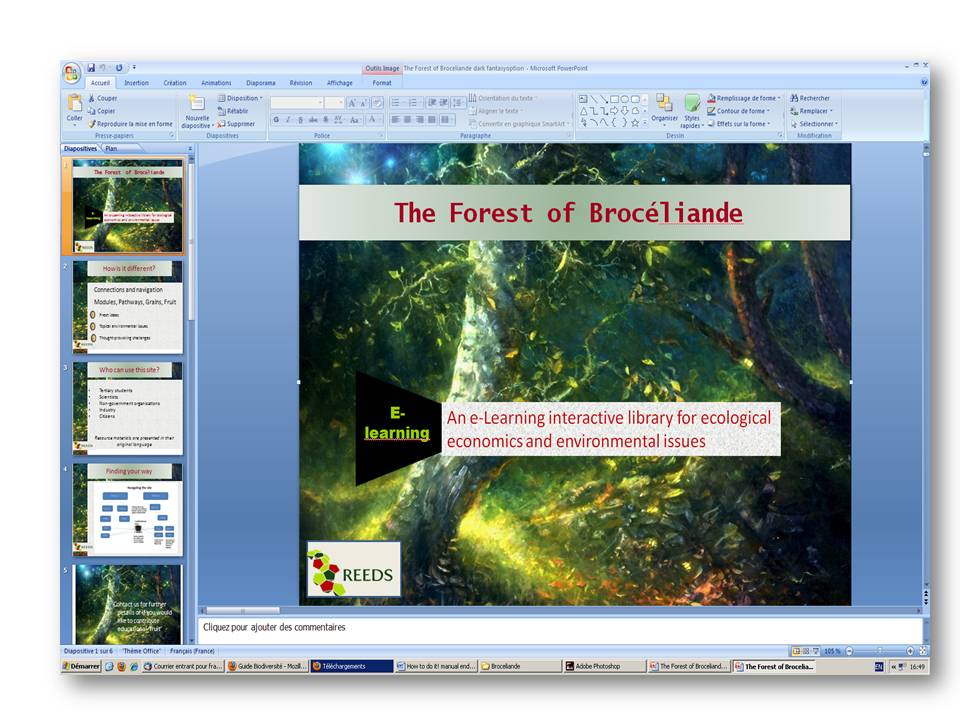Select the triangle shape in the shapes gallery
Viewport: 960px width, 720px height.
click(583, 111)
